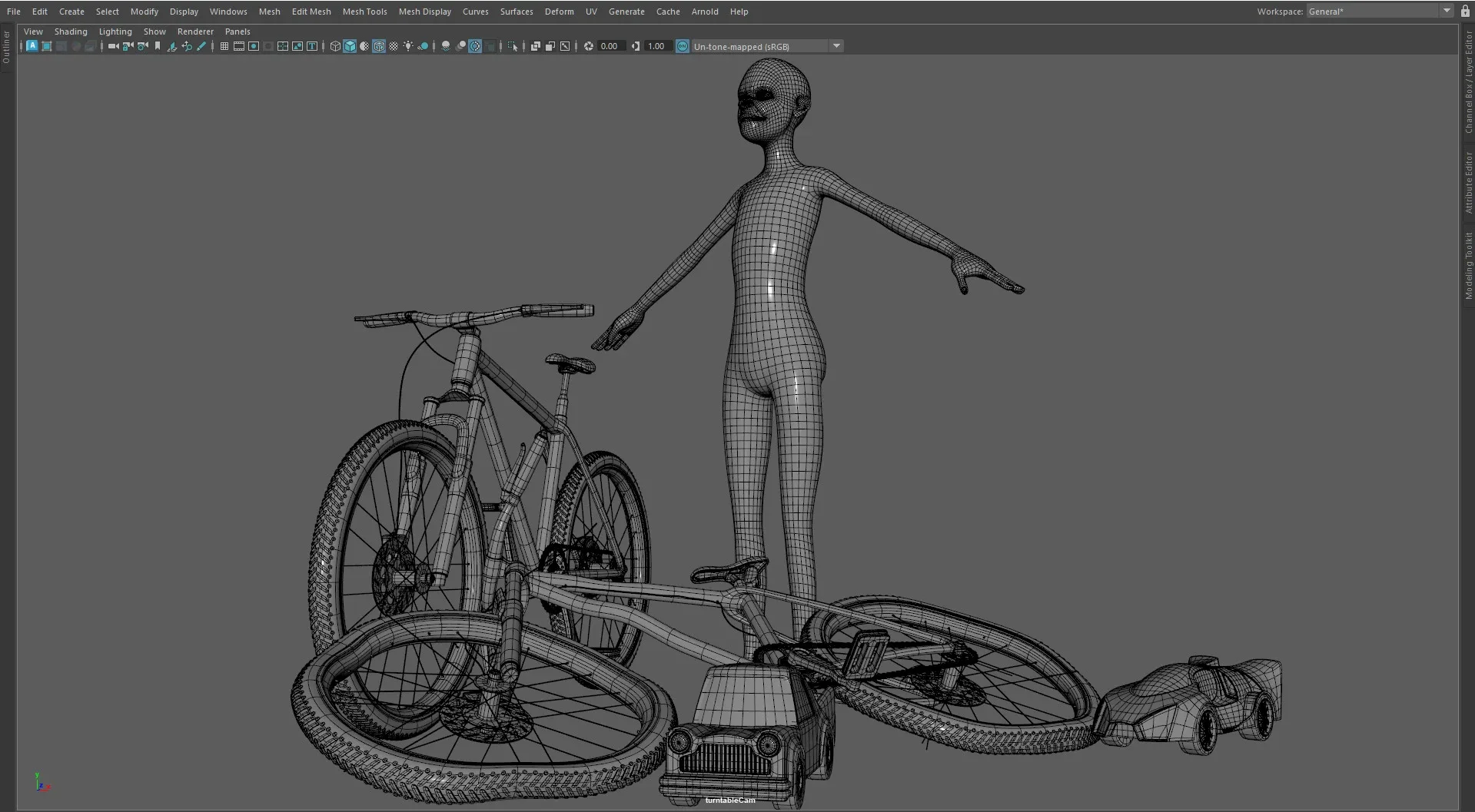
Task: Click X-ray active components icon
Action: 550,46
